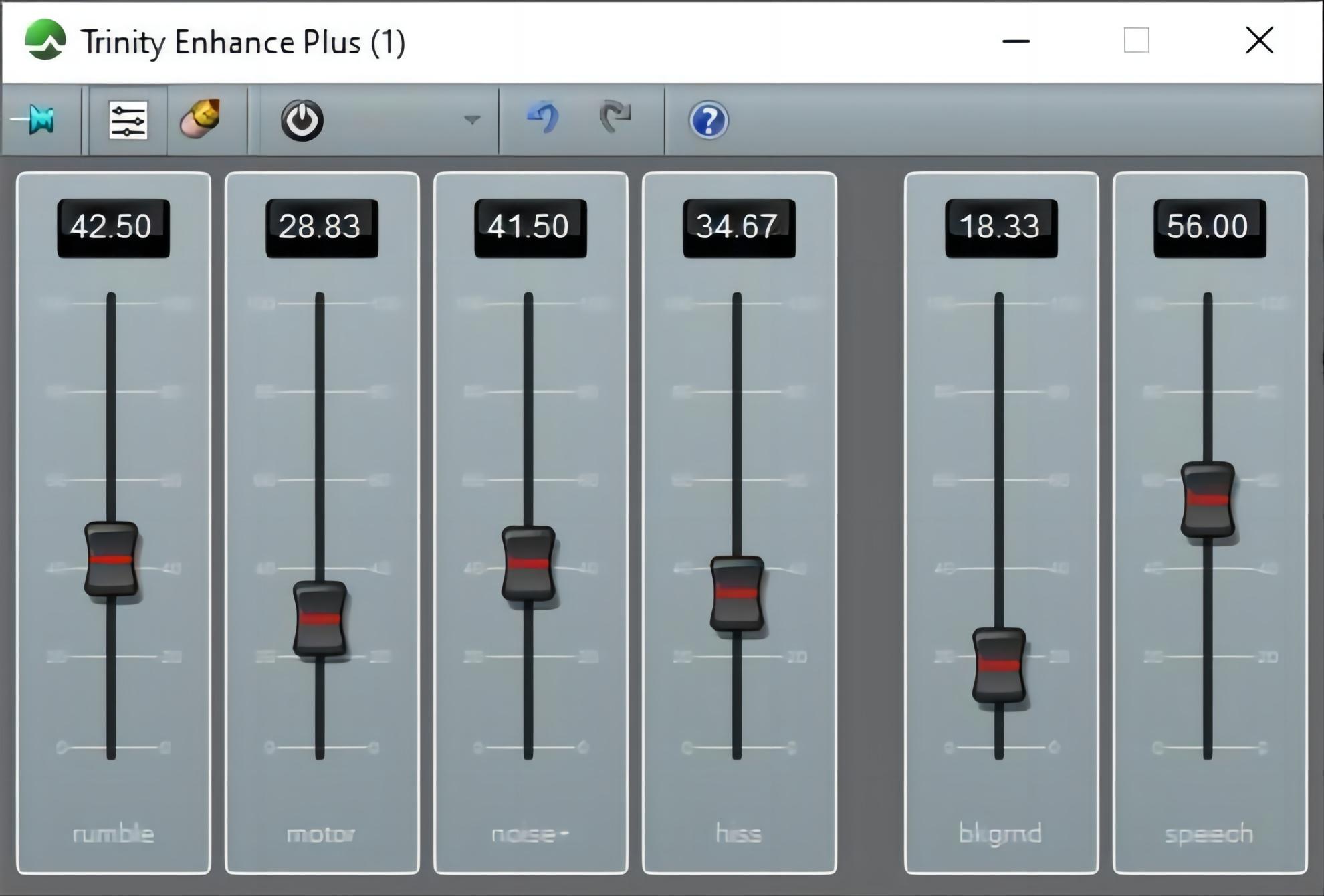Click the rumble label text
This screenshot has width=1324, height=896.
pos(113,834)
